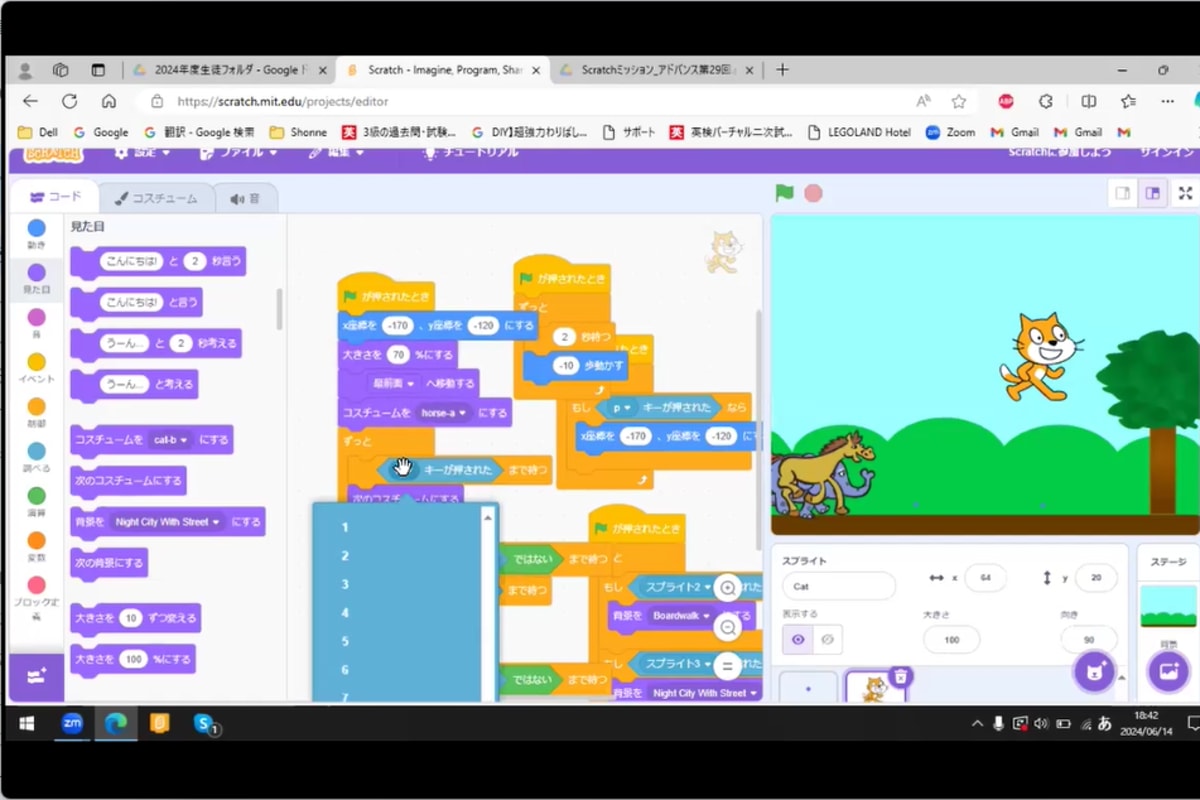Image resolution: width=1200 pixels, height=800 pixels.
Task: Select the orange イベント category circle
Action: [x=36, y=362]
